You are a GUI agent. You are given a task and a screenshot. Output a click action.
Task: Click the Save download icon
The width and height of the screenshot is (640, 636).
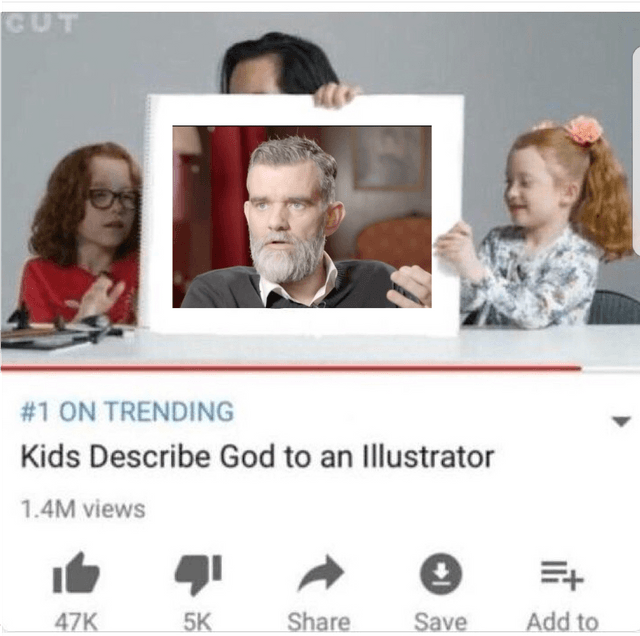441,574
